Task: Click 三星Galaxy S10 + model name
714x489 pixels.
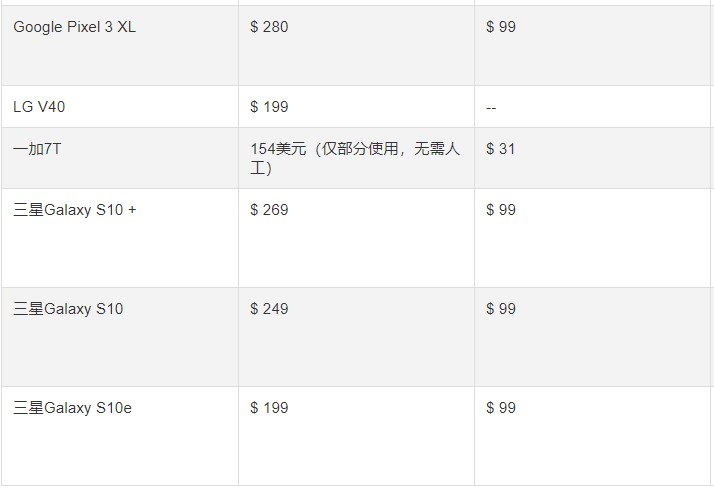Action: point(75,210)
